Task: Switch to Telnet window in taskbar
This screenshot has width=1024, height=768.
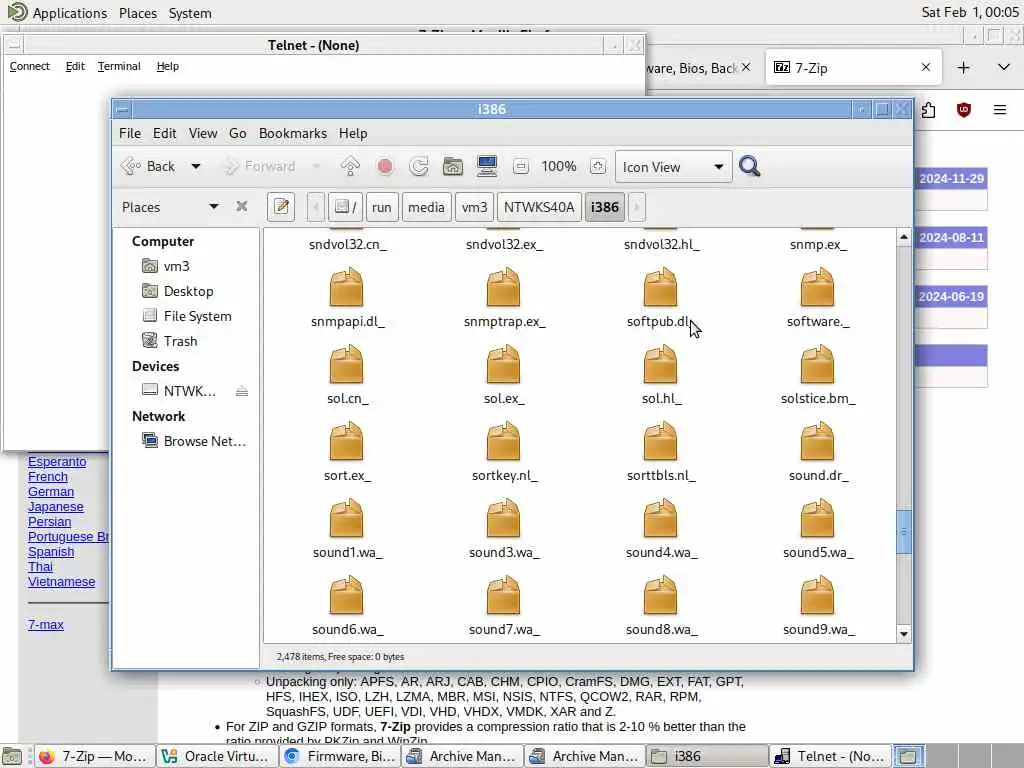Action: 830,756
